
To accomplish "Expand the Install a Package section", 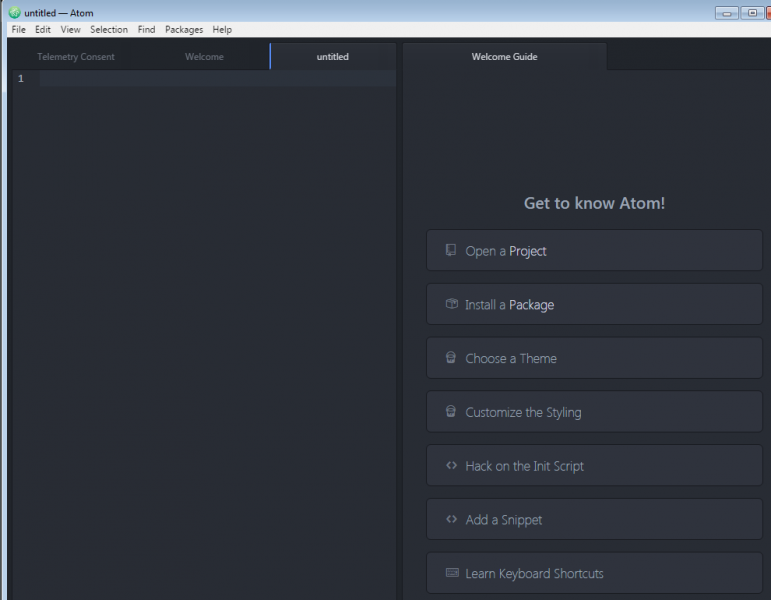I will click(x=594, y=304).
